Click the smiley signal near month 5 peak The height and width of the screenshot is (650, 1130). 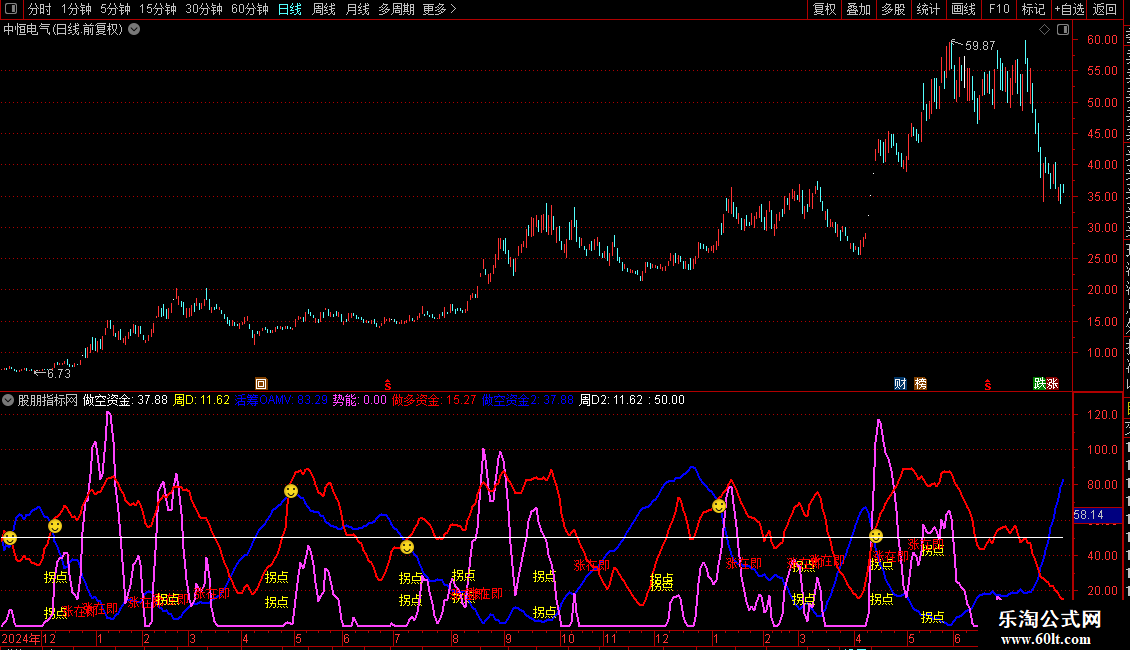coord(291,491)
